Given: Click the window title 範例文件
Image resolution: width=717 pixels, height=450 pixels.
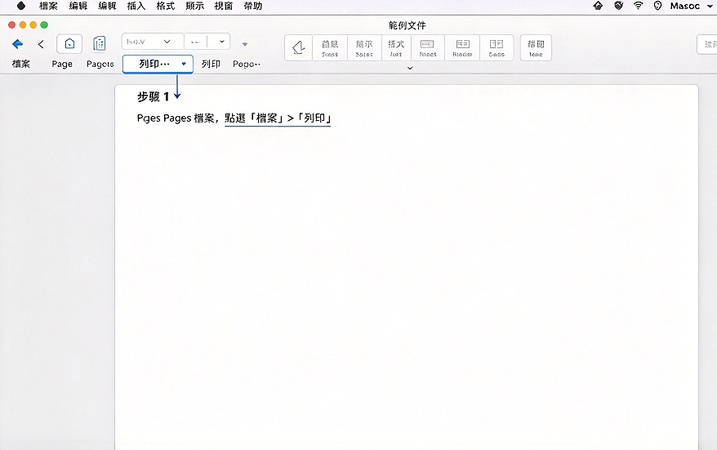Looking at the screenshot, I should click(407, 25).
